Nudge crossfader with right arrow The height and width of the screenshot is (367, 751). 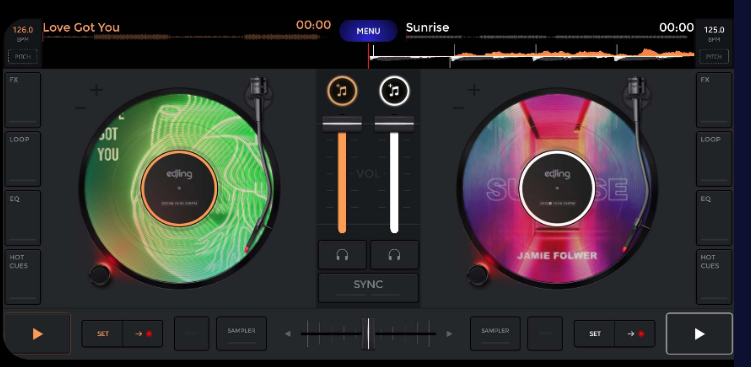(x=449, y=333)
